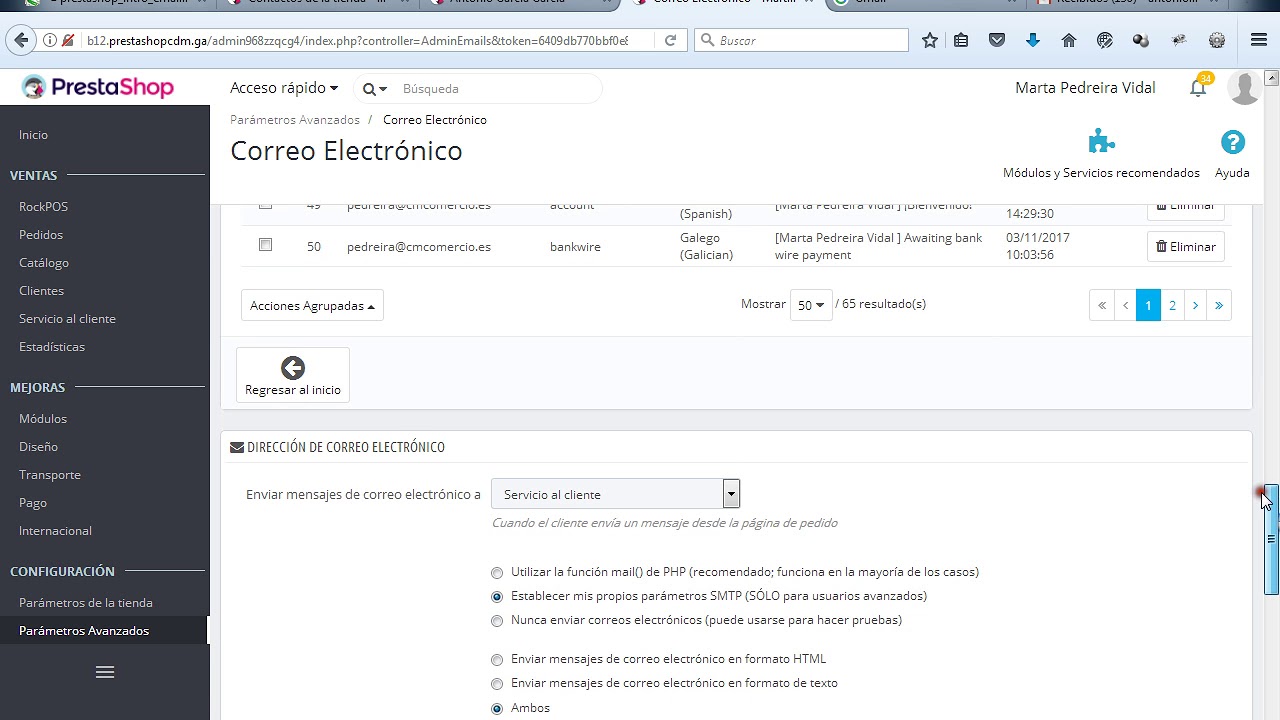This screenshot has height=720, width=1280.
Task: Select Utilizar la función mail() de PHP
Action: [x=497, y=573]
